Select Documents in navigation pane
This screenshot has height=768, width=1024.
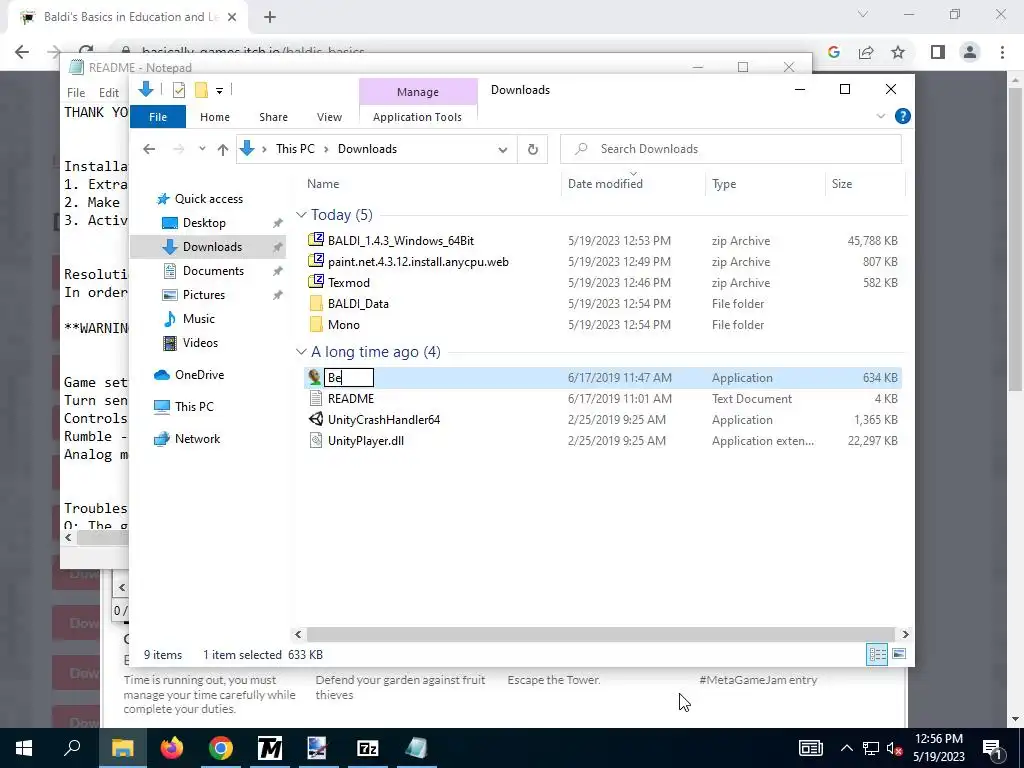213,270
